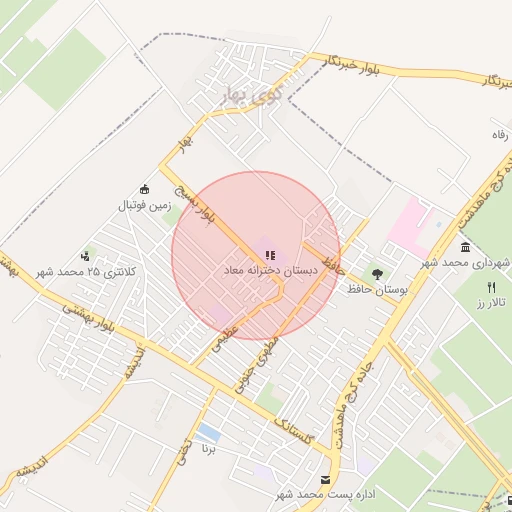512x512 pixels.
Task: Select the envelope post office icon
Action: click(325, 480)
